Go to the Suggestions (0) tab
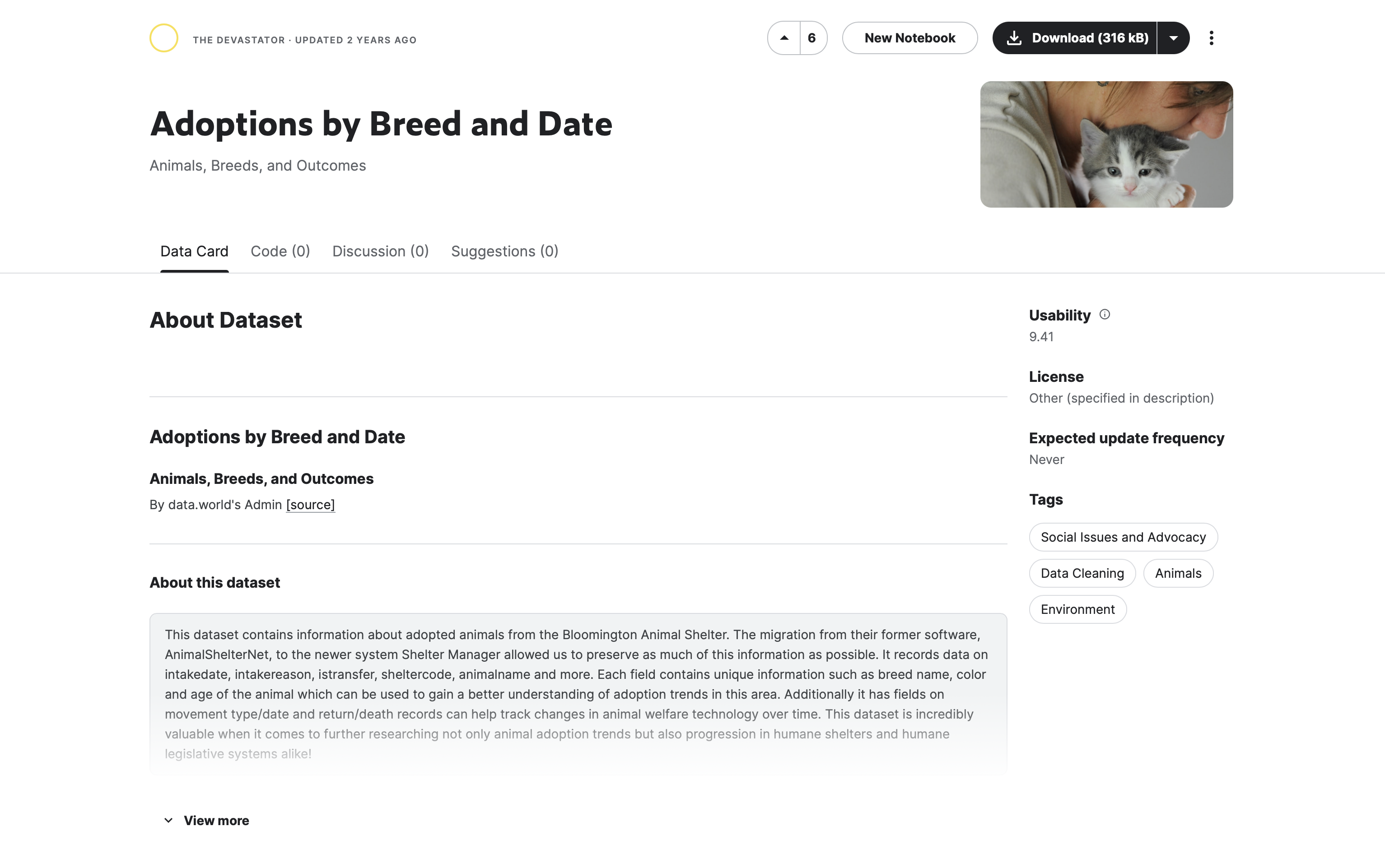1385x868 pixels. coord(504,251)
